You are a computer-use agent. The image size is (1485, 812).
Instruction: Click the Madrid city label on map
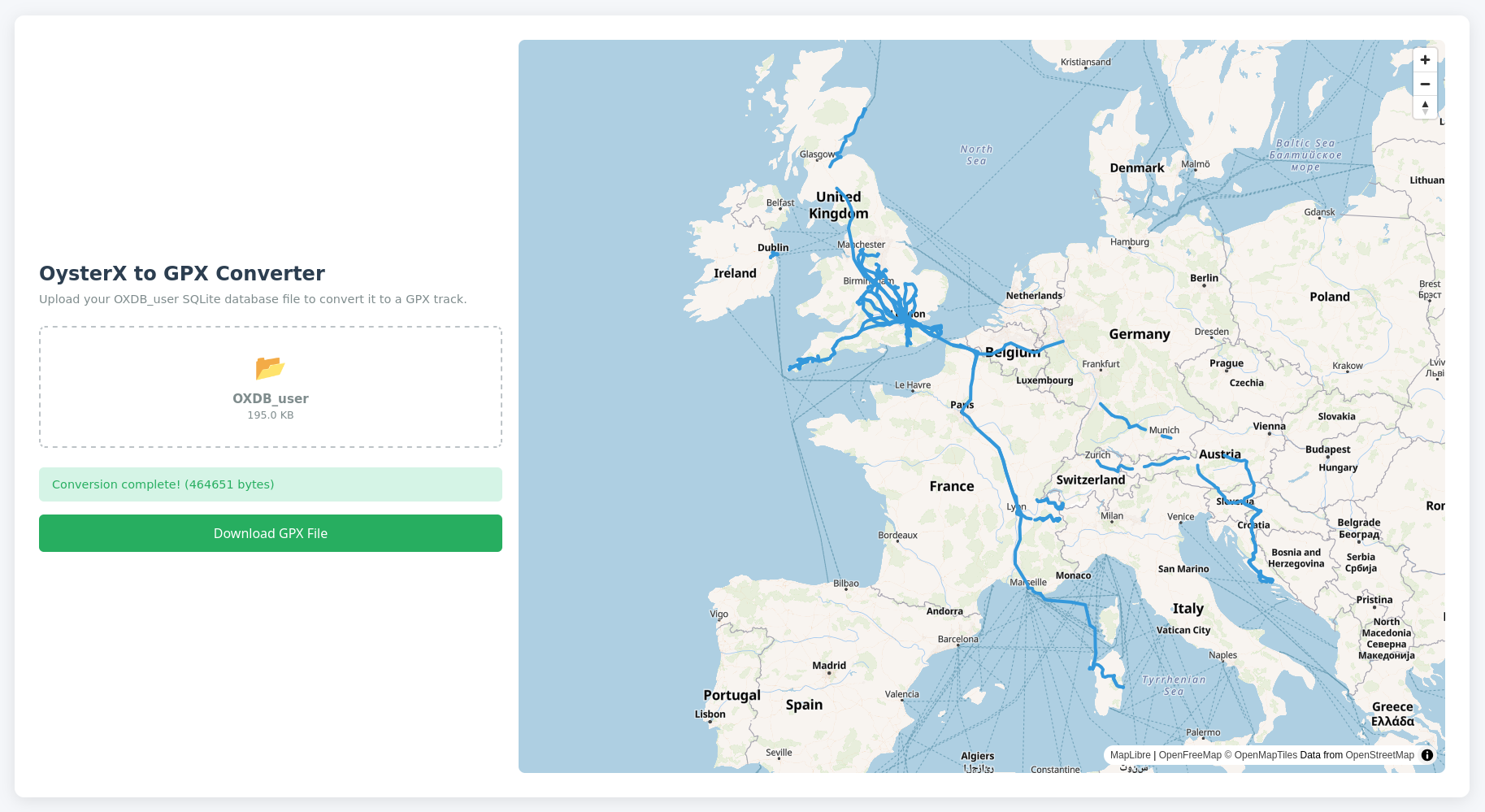[x=829, y=665]
